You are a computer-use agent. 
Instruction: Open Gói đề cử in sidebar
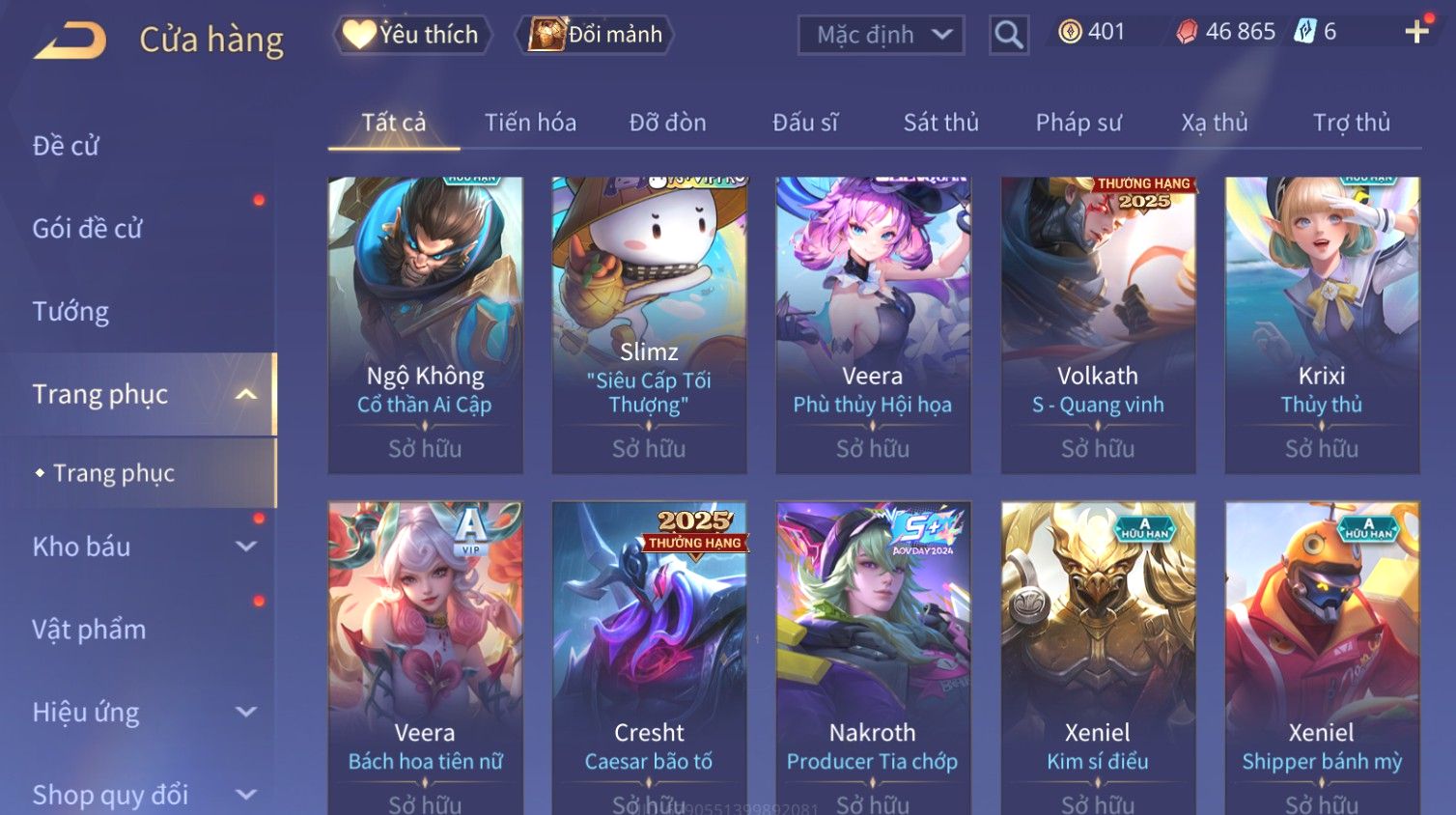[x=87, y=229]
